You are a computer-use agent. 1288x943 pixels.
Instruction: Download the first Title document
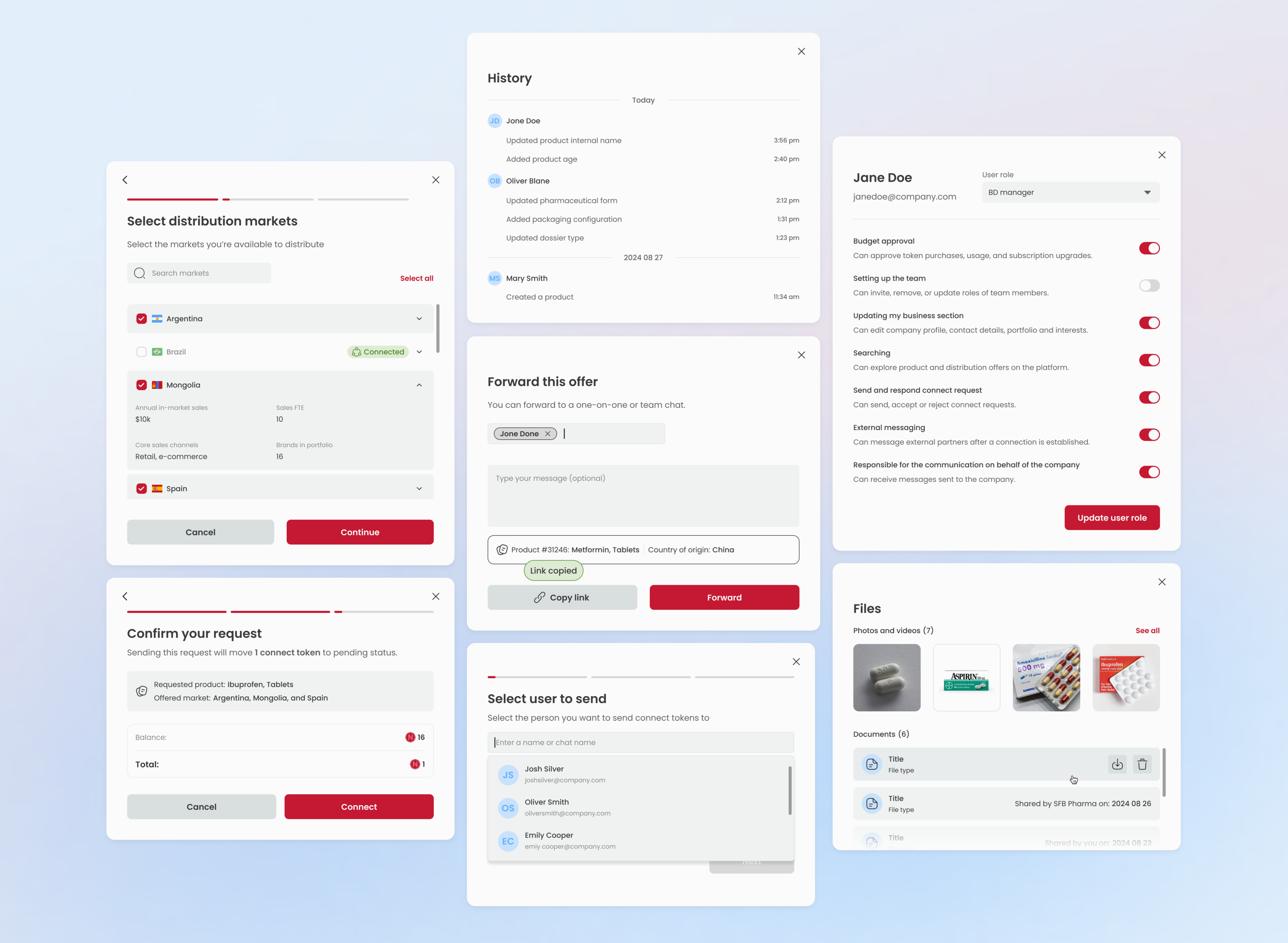1117,764
